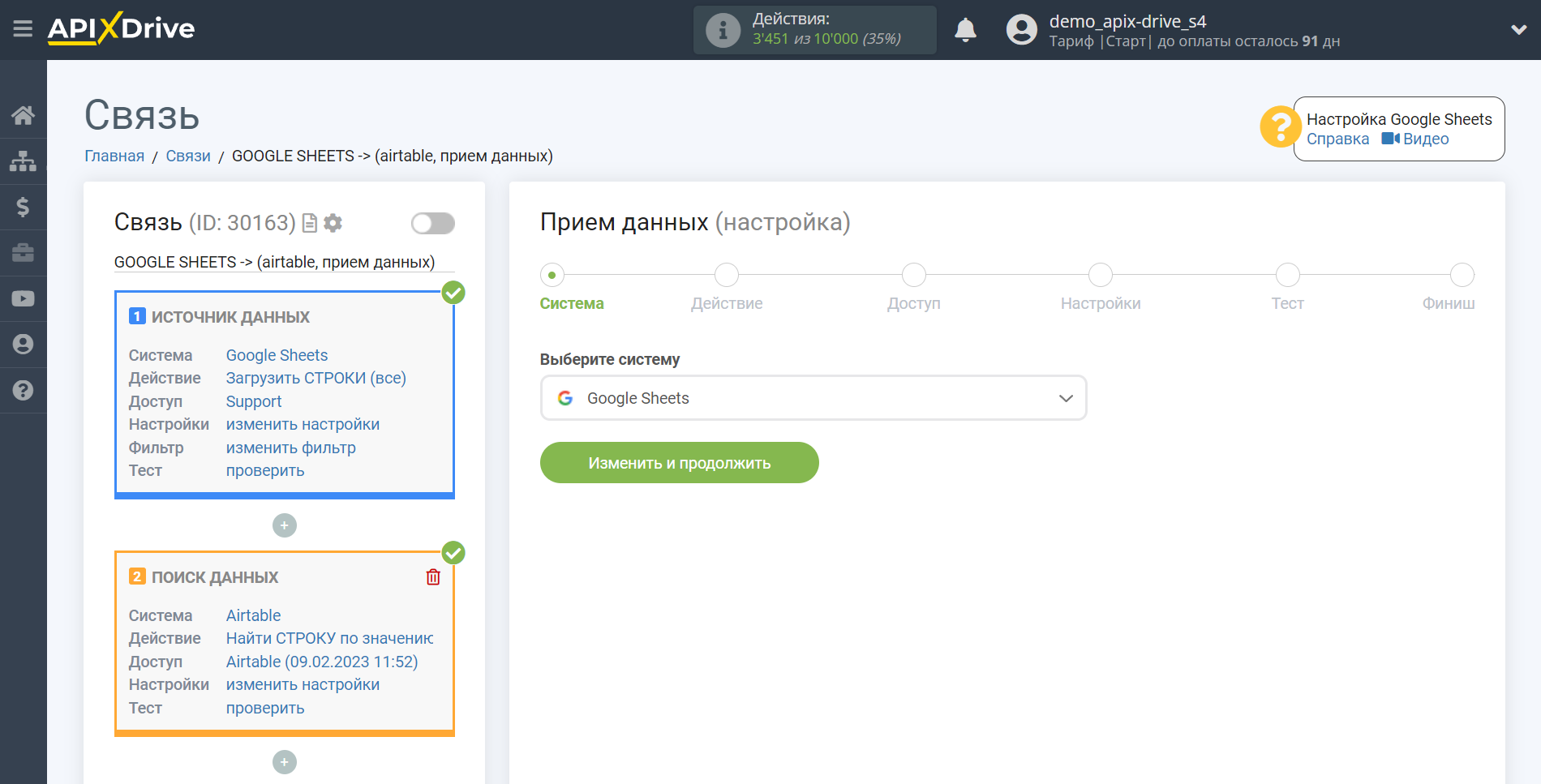Open connections sitemap sidebar icon
1541x784 pixels.
click(x=23, y=161)
